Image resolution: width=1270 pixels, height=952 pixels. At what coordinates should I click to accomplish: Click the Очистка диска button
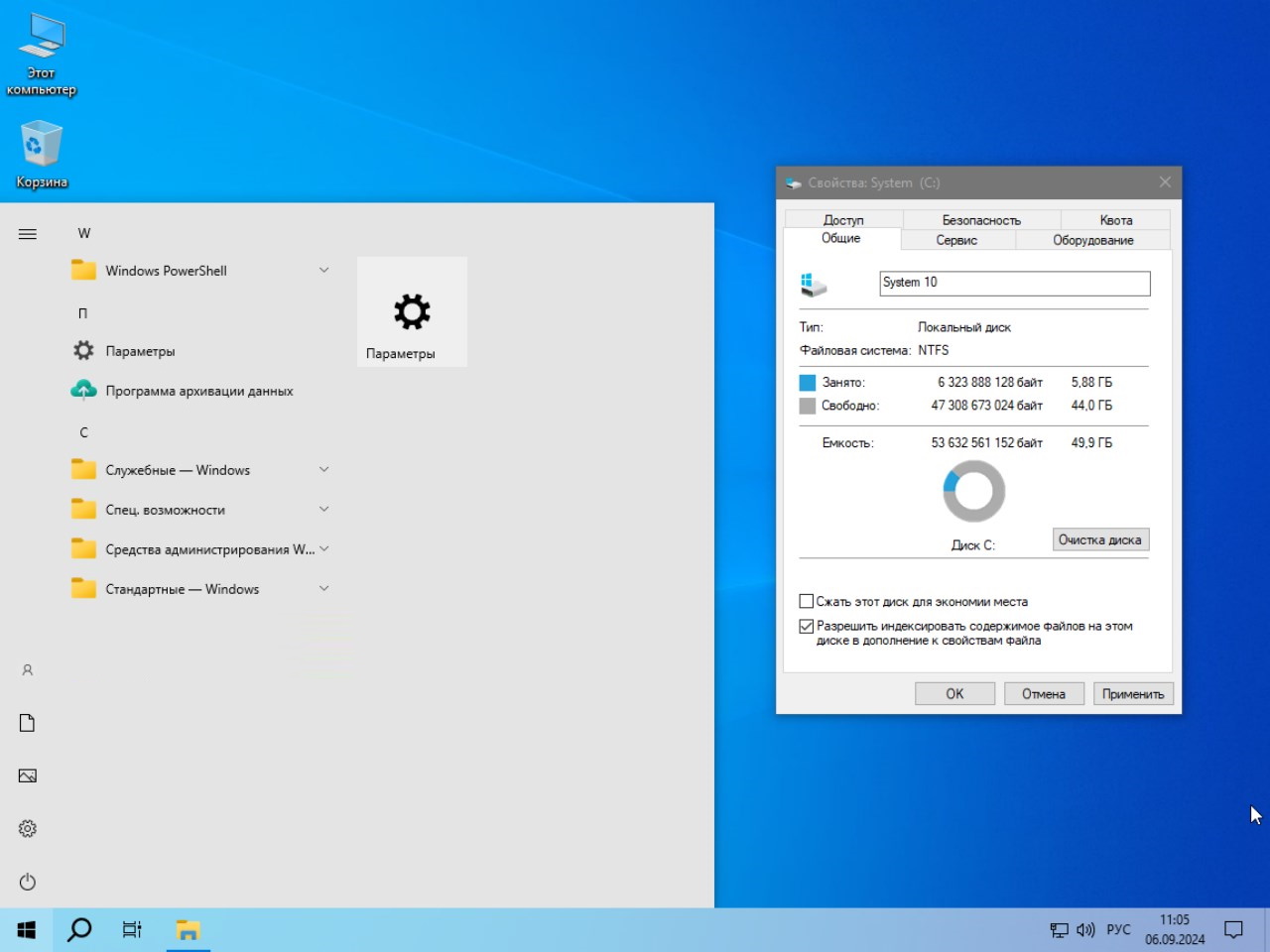coord(1100,539)
